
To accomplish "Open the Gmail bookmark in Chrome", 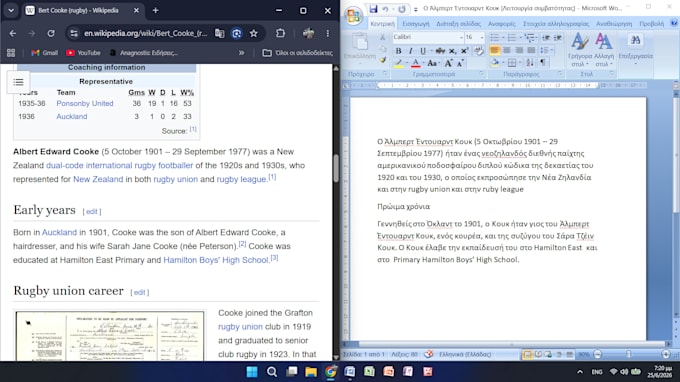I will pyautogui.click(x=45, y=53).
